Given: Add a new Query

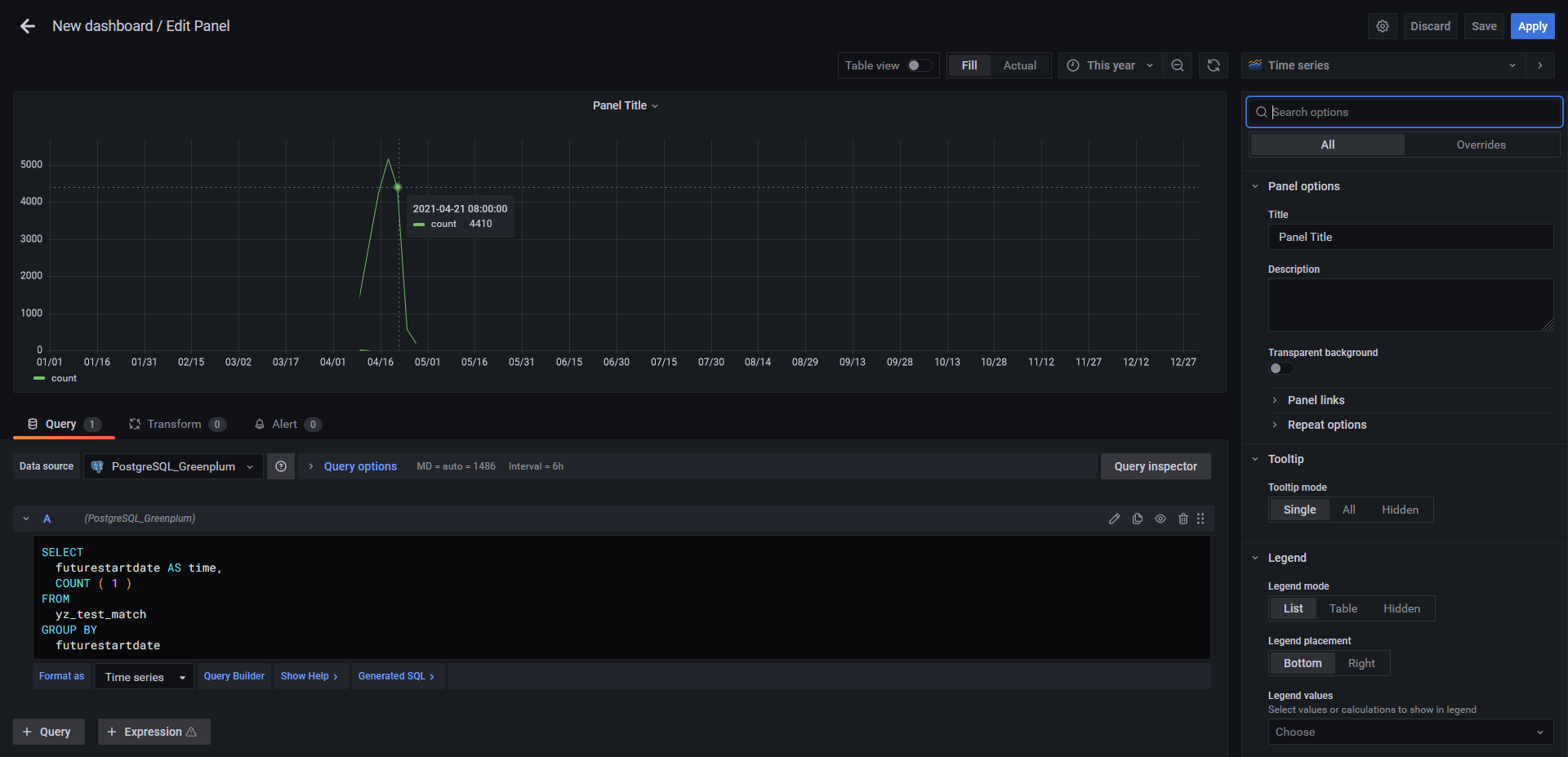Looking at the screenshot, I should [48, 732].
